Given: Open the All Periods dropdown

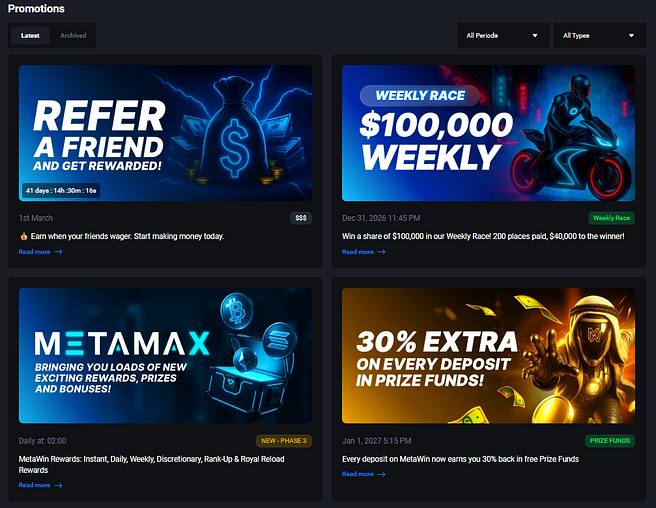Looking at the screenshot, I should (x=503, y=36).
